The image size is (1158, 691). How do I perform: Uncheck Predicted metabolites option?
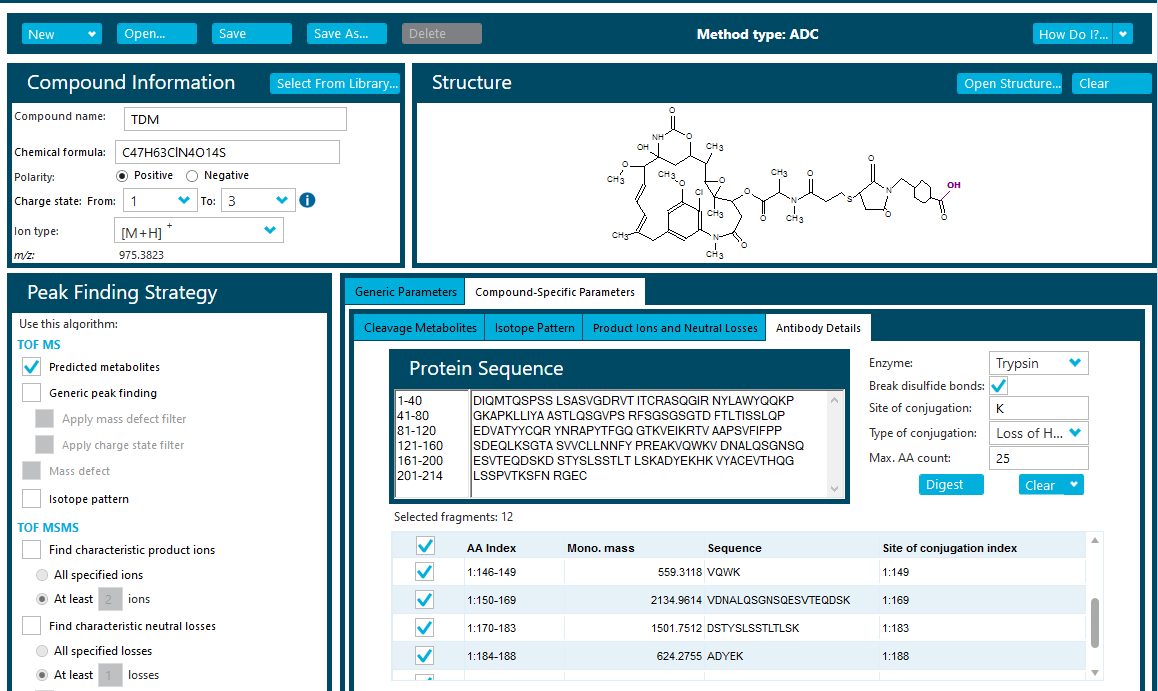32,367
